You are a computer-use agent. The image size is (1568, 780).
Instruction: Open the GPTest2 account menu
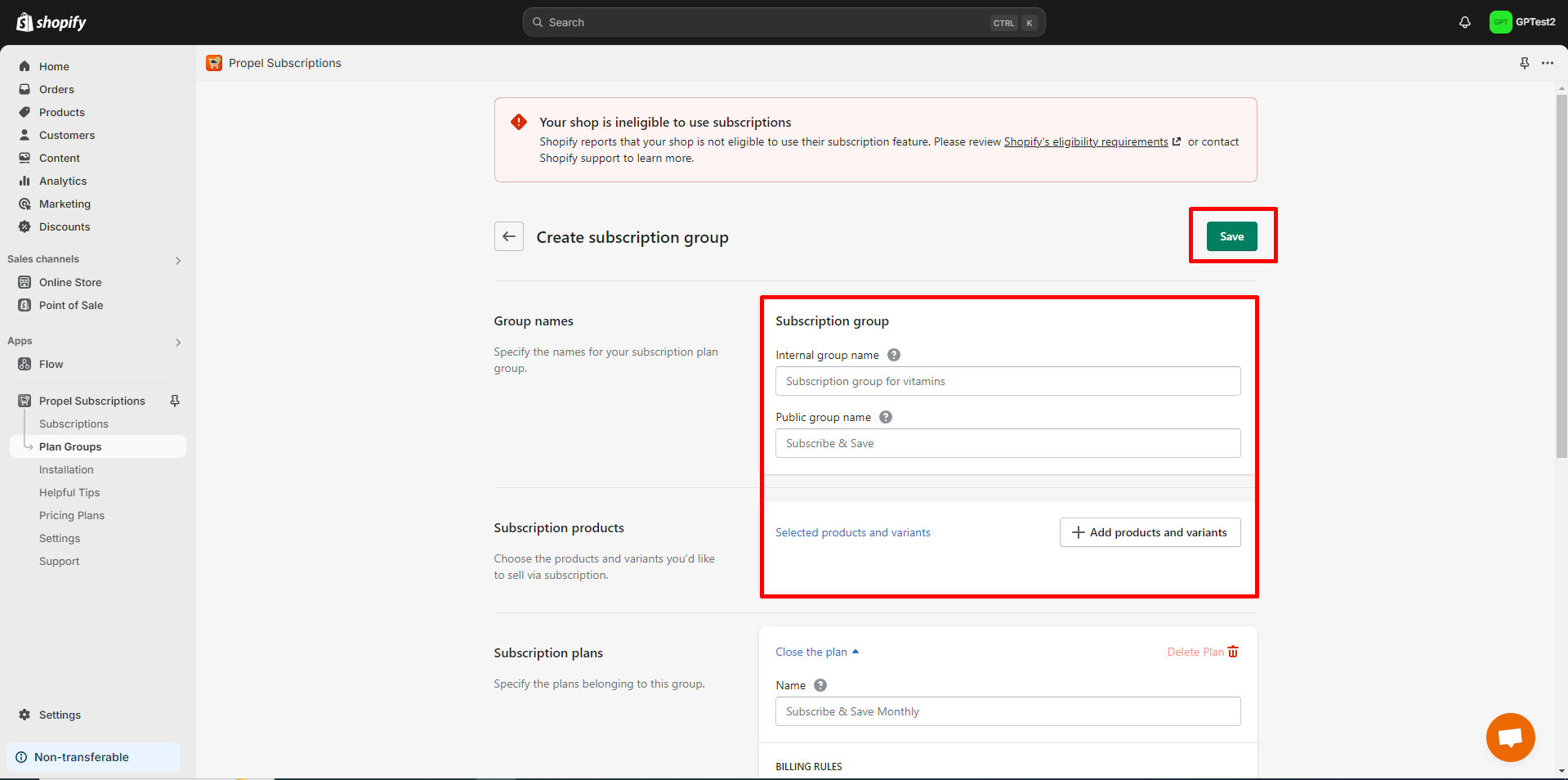pos(1522,22)
